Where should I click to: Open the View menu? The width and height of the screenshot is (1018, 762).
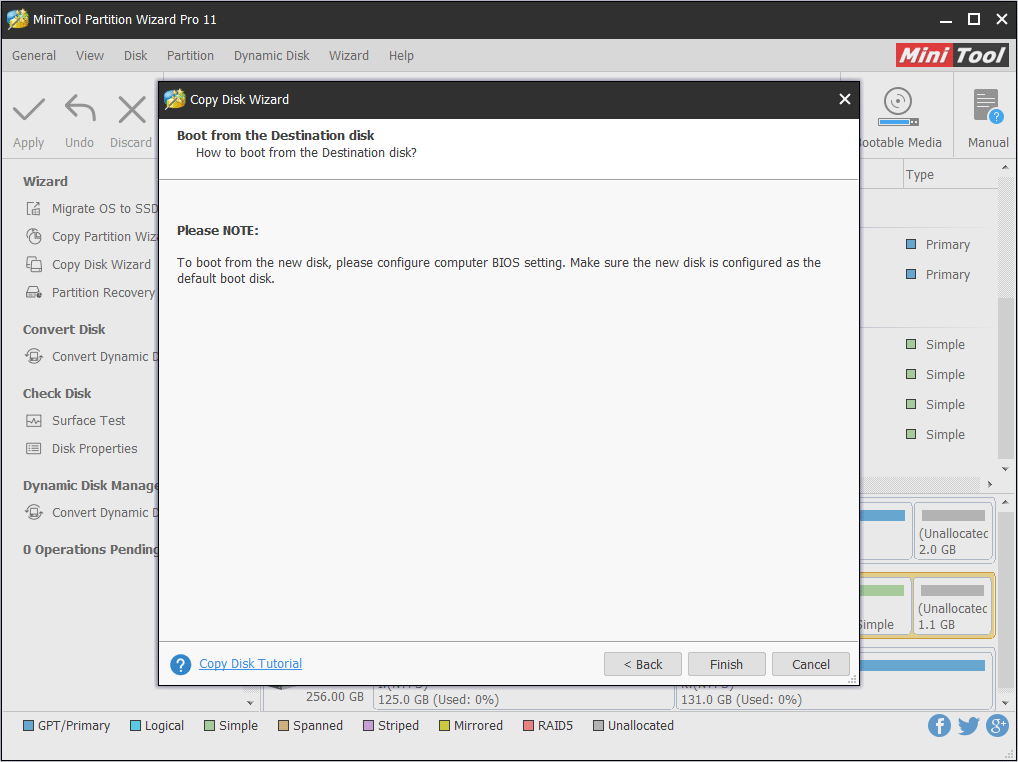[x=90, y=56]
